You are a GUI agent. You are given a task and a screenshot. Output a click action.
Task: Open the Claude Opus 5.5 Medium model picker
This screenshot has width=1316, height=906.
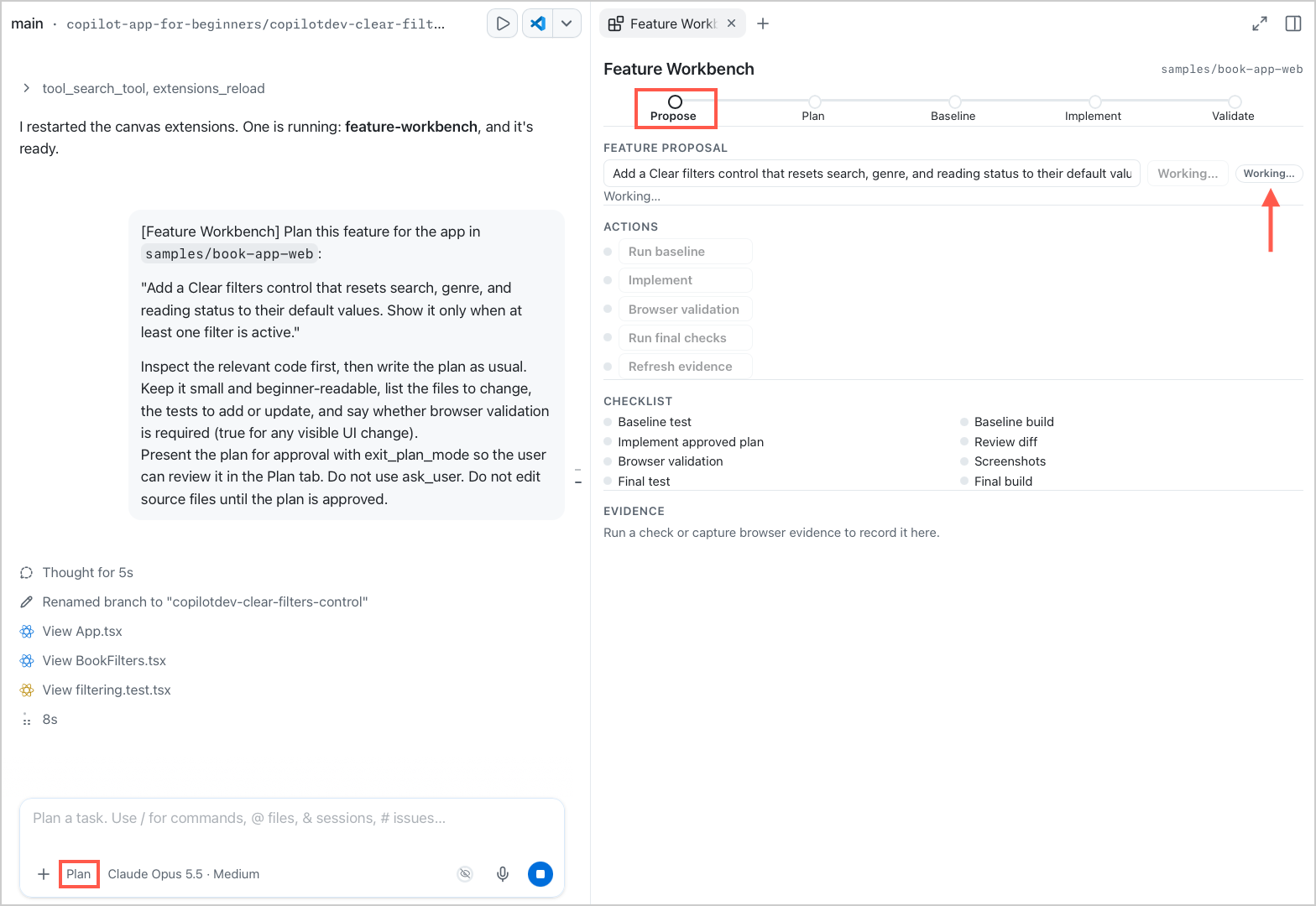point(184,874)
